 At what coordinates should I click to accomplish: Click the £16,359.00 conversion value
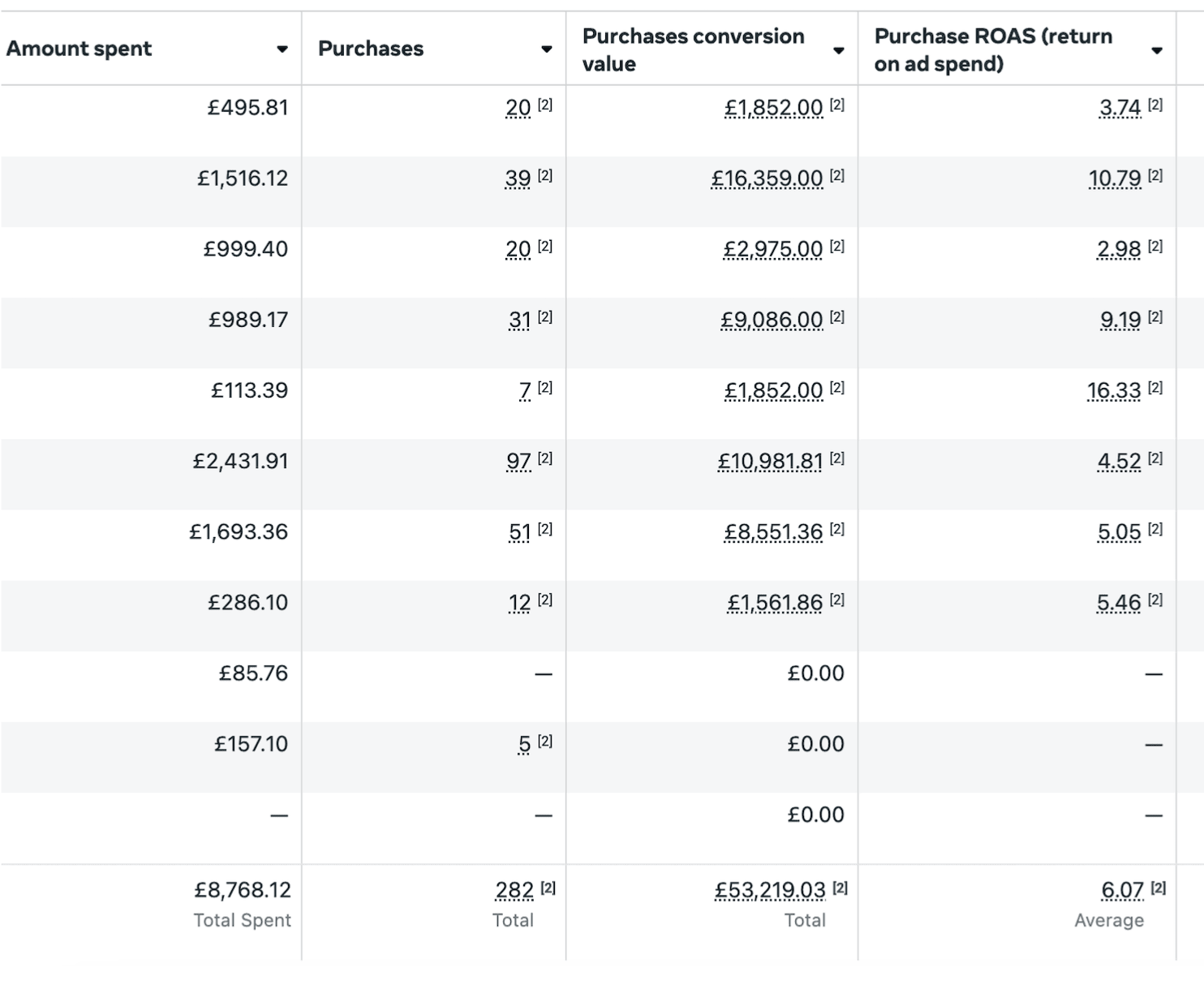point(767,179)
